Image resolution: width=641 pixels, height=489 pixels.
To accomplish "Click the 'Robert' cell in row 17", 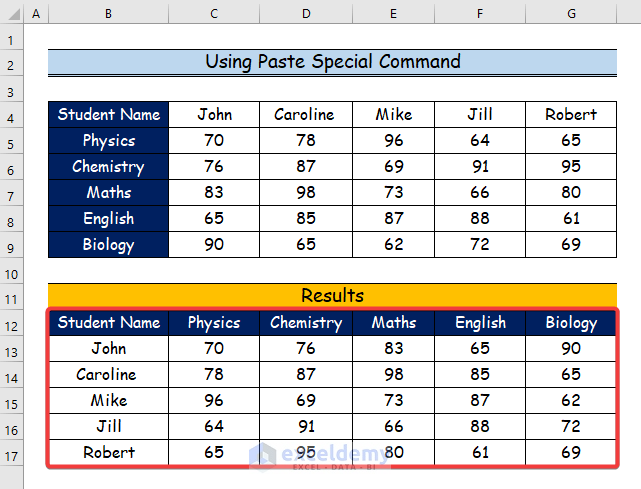I will click(x=108, y=453).
